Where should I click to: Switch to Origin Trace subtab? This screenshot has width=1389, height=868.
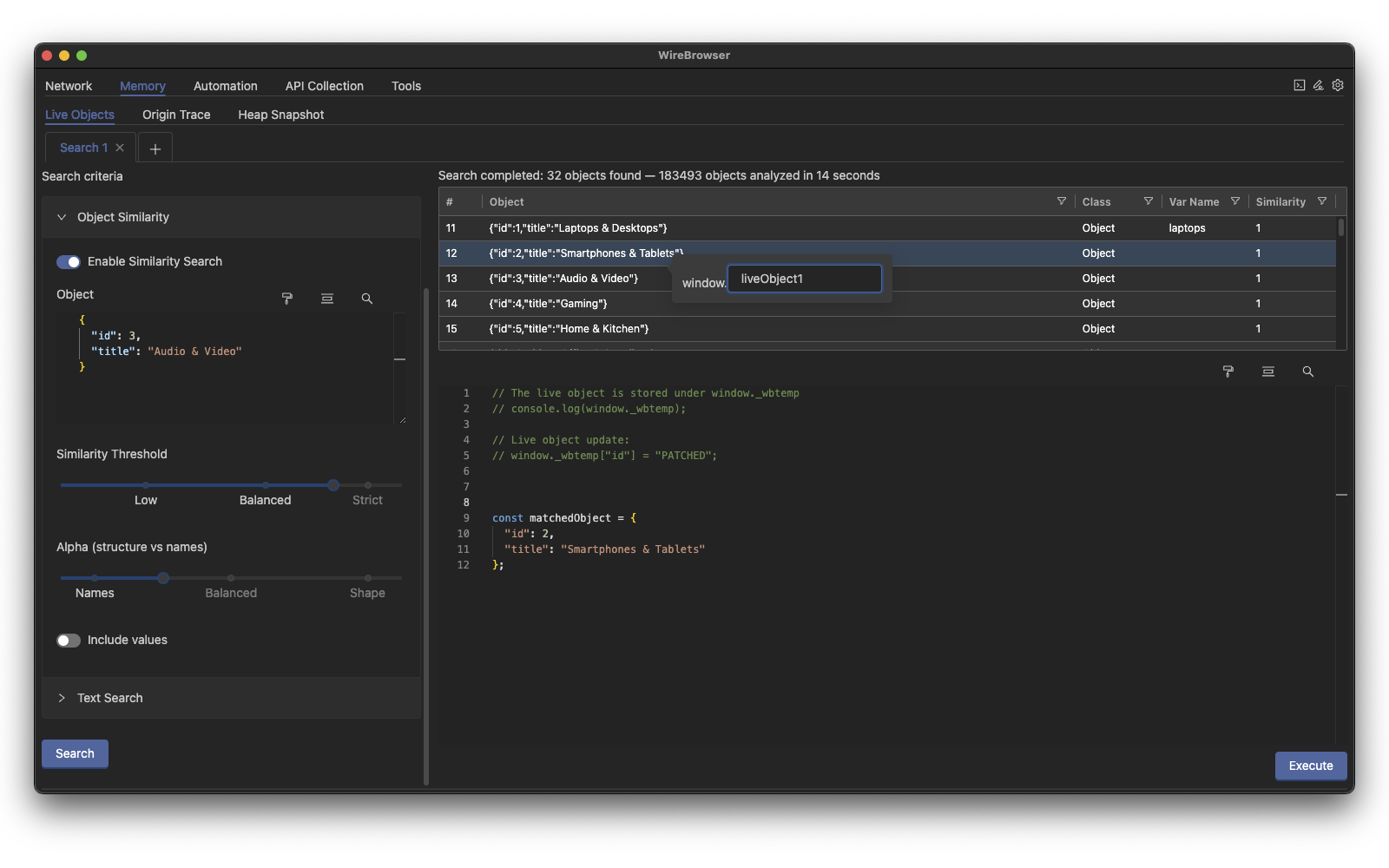176,115
